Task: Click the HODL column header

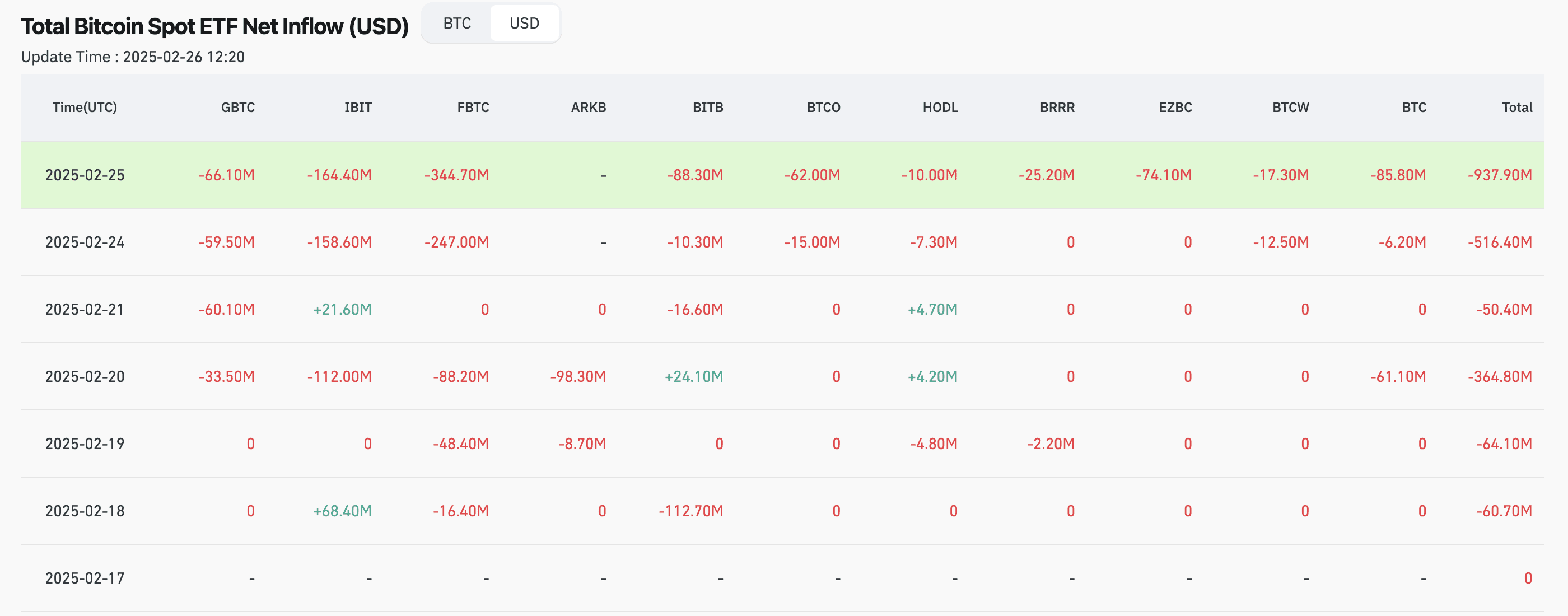Action: (x=940, y=108)
